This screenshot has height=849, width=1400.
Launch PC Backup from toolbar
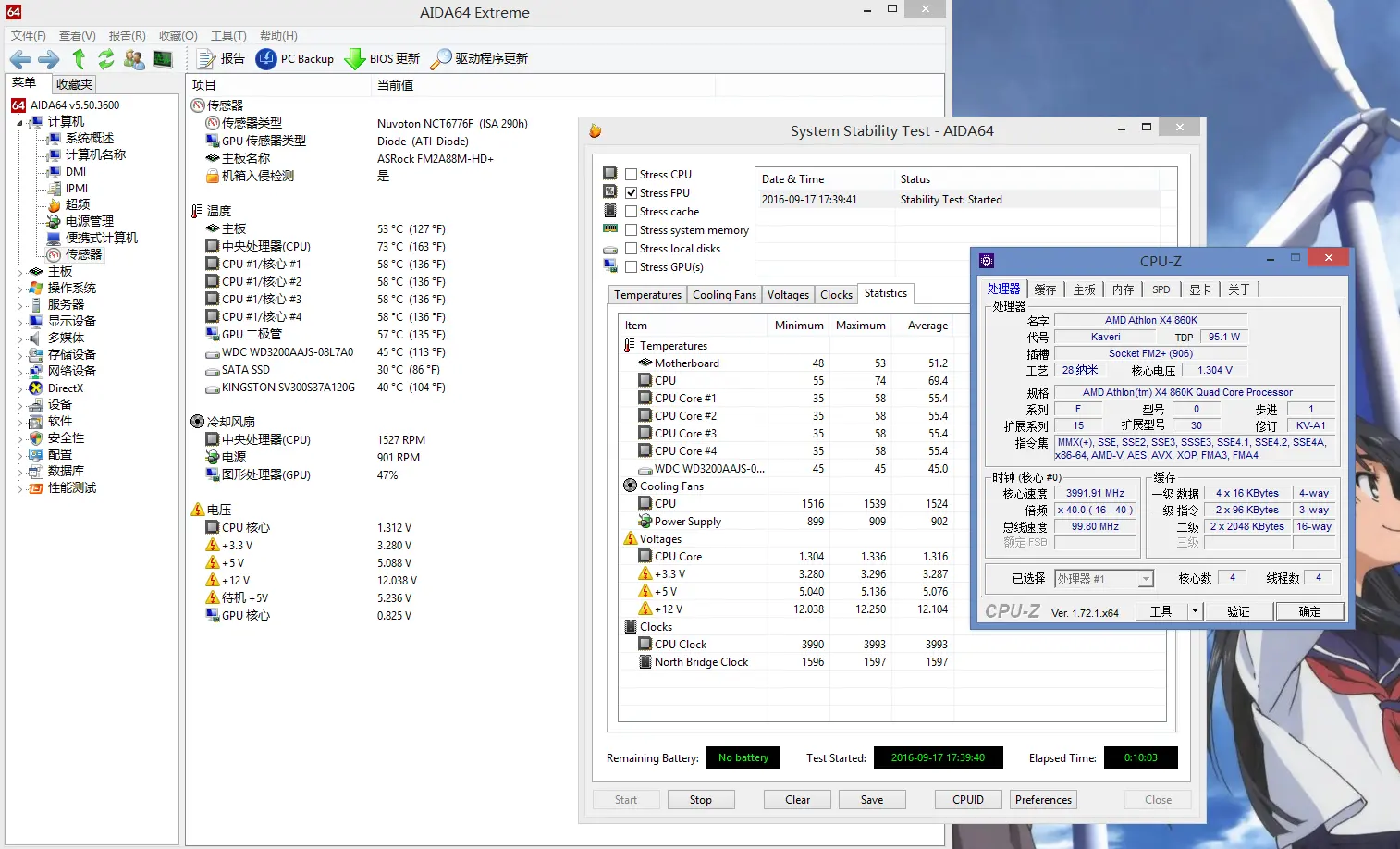295,59
